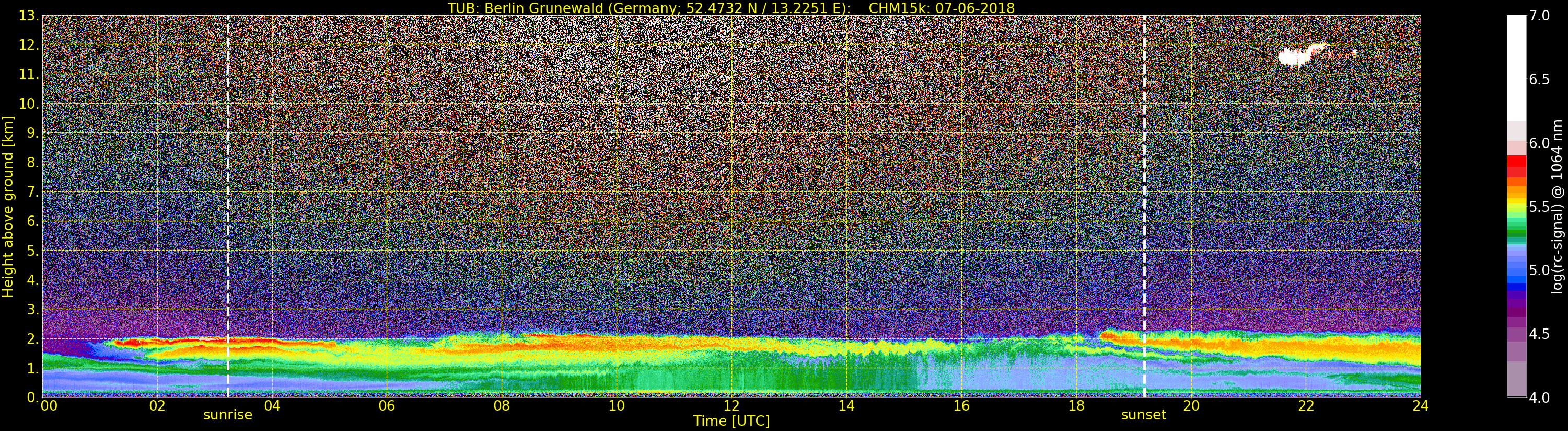Click the time tick label '10'
Viewport: 1568px width, 431px height.
coord(617,406)
